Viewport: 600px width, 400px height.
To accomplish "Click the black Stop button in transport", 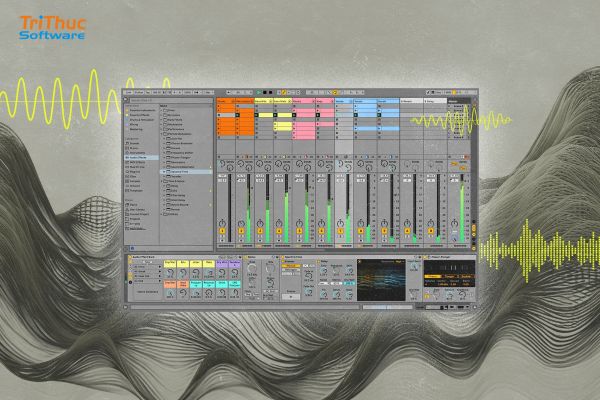I will [x=265, y=92].
